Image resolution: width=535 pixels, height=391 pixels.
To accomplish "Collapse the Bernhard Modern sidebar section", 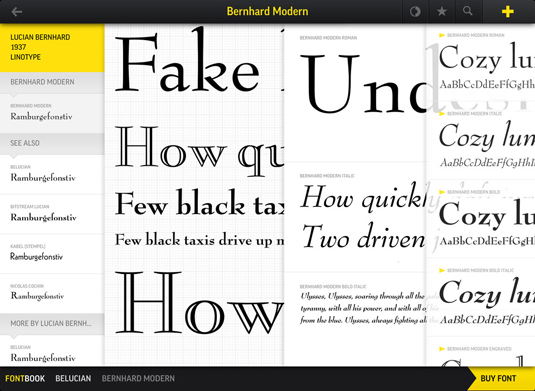I will (52, 82).
